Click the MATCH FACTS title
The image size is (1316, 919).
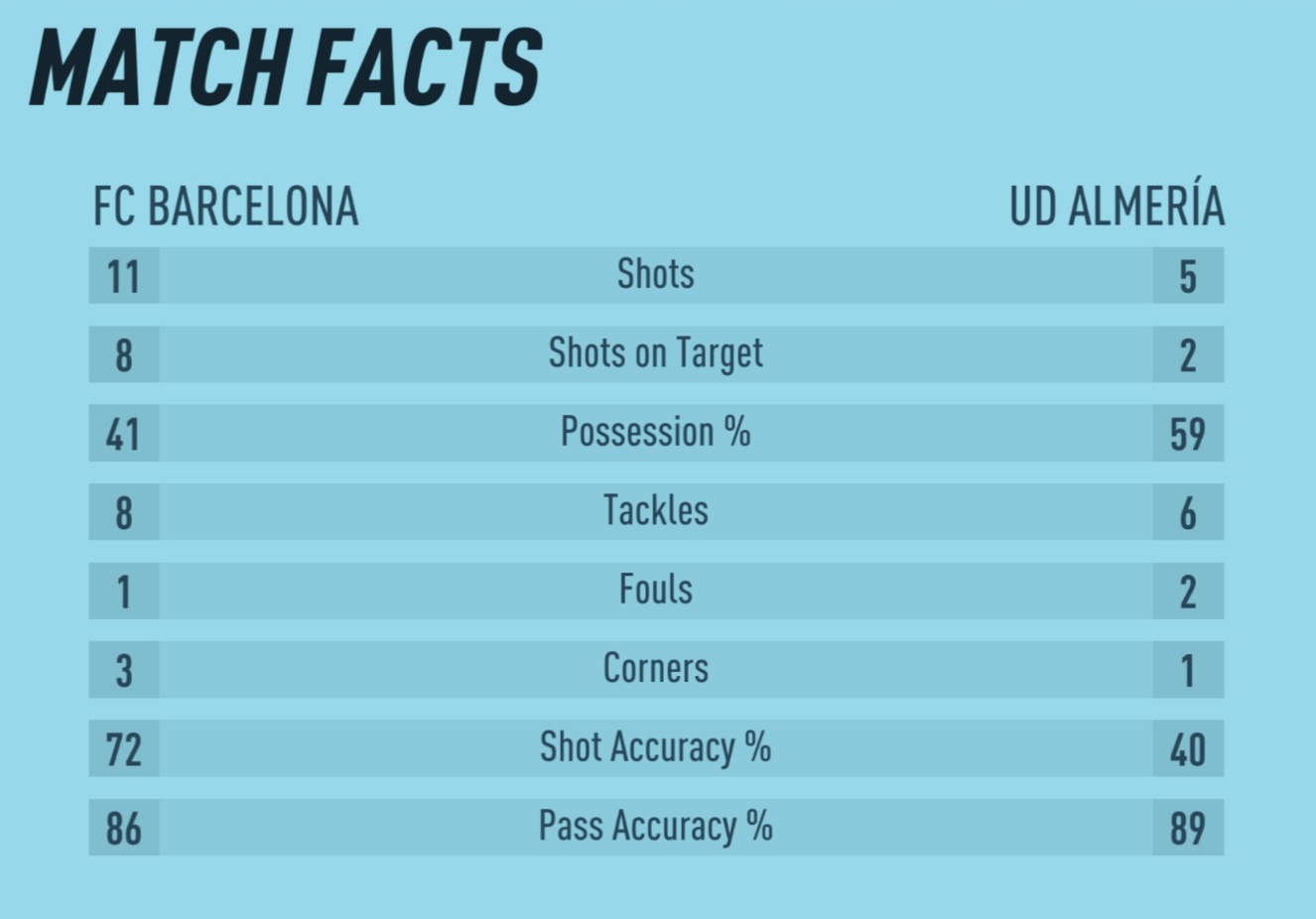coord(286,68)
